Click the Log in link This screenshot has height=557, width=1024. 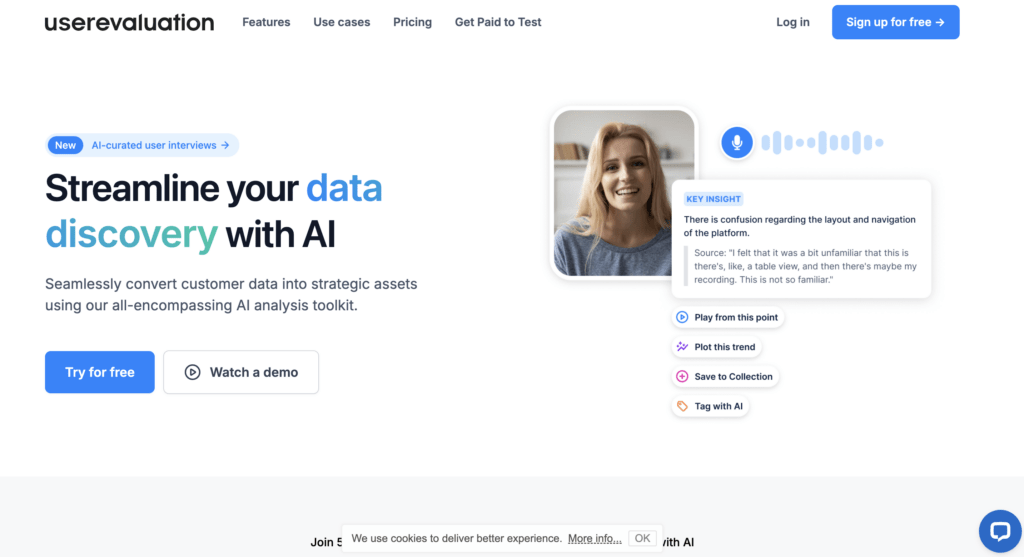[x=792, y=22]
